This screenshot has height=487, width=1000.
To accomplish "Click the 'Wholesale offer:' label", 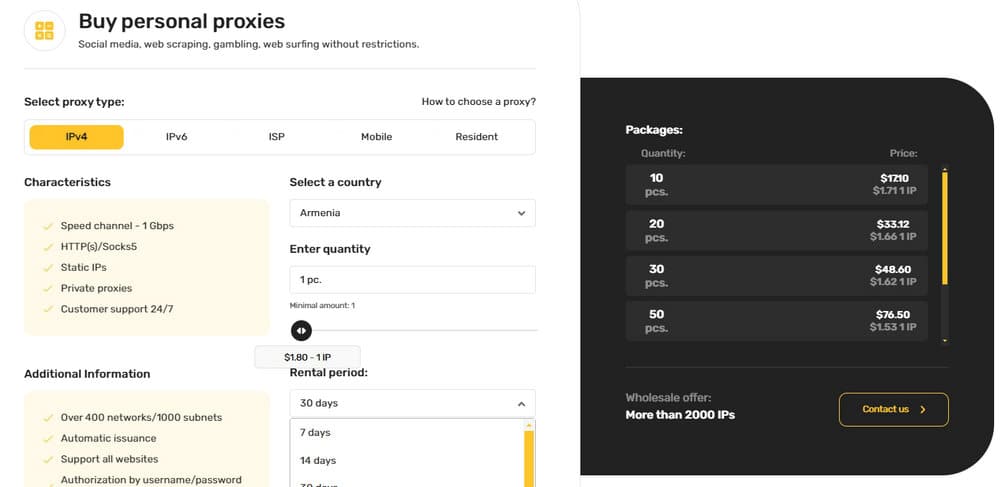I will point(668,398).
